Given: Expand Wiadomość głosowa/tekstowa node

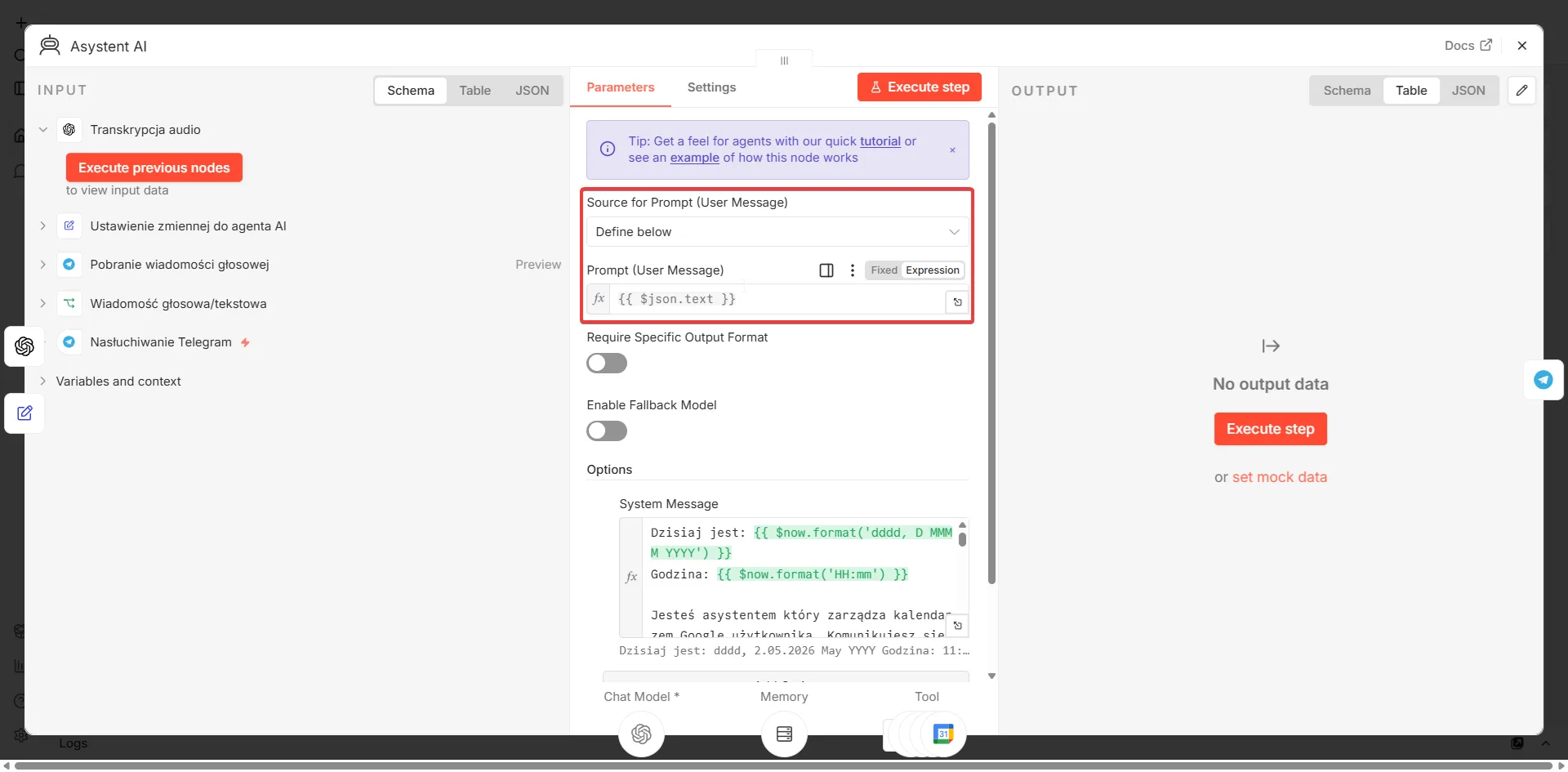Looking at the screenshot, I should (x=43, y=304).
